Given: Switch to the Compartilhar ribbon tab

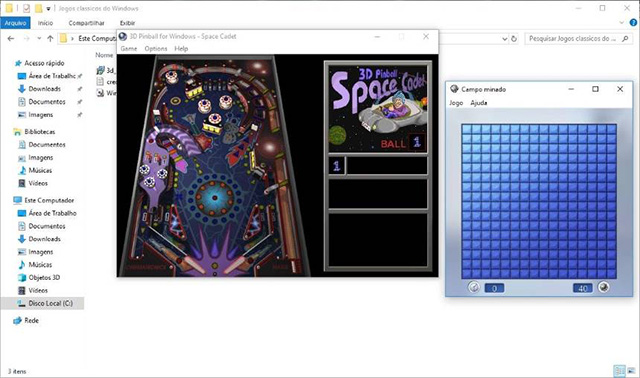Looking at the screenshot, I should coord(86,23).
